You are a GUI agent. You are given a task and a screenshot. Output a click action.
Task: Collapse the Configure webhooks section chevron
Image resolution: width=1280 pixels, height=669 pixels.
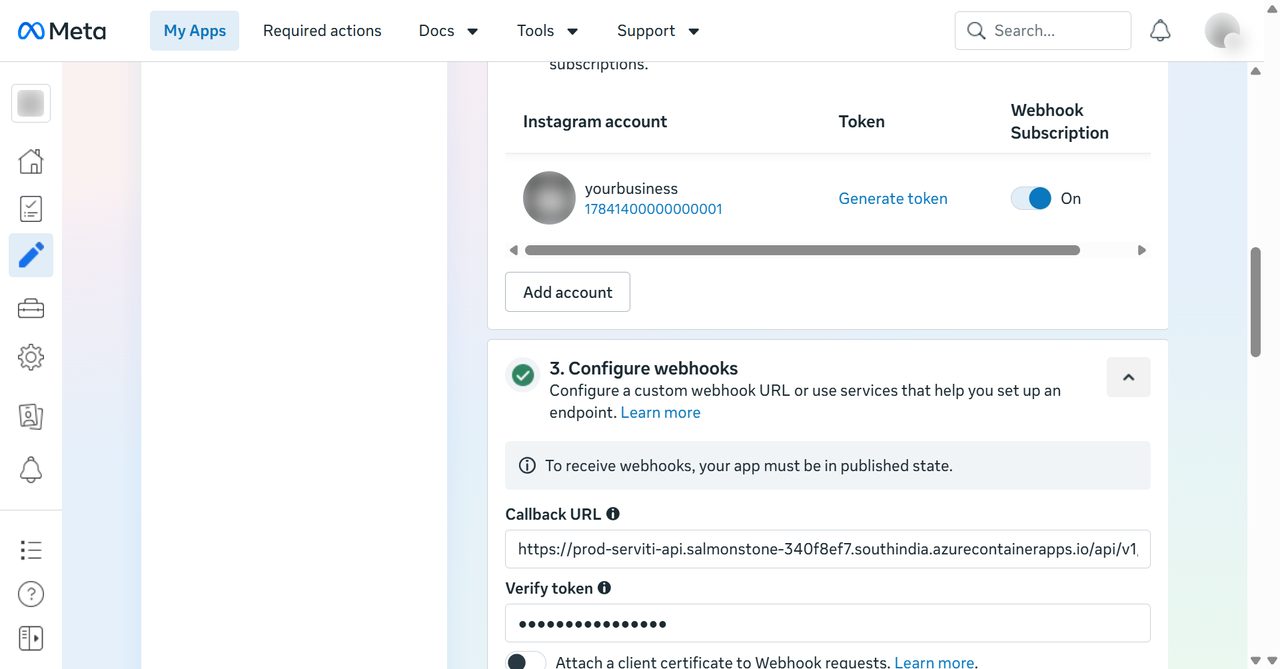1128,377
